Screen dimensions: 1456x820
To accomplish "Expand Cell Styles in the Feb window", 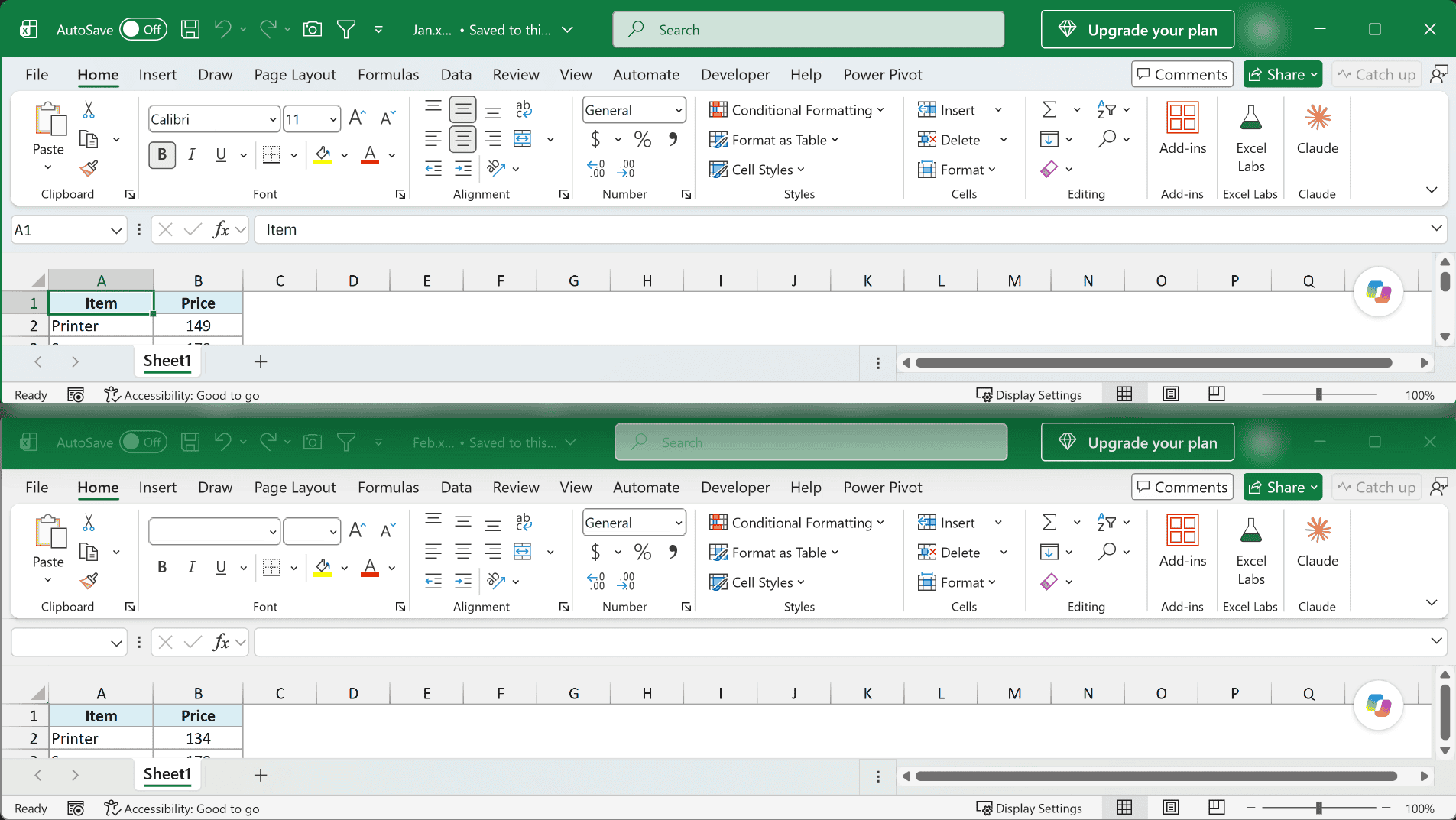I will (x=757, y=582).
